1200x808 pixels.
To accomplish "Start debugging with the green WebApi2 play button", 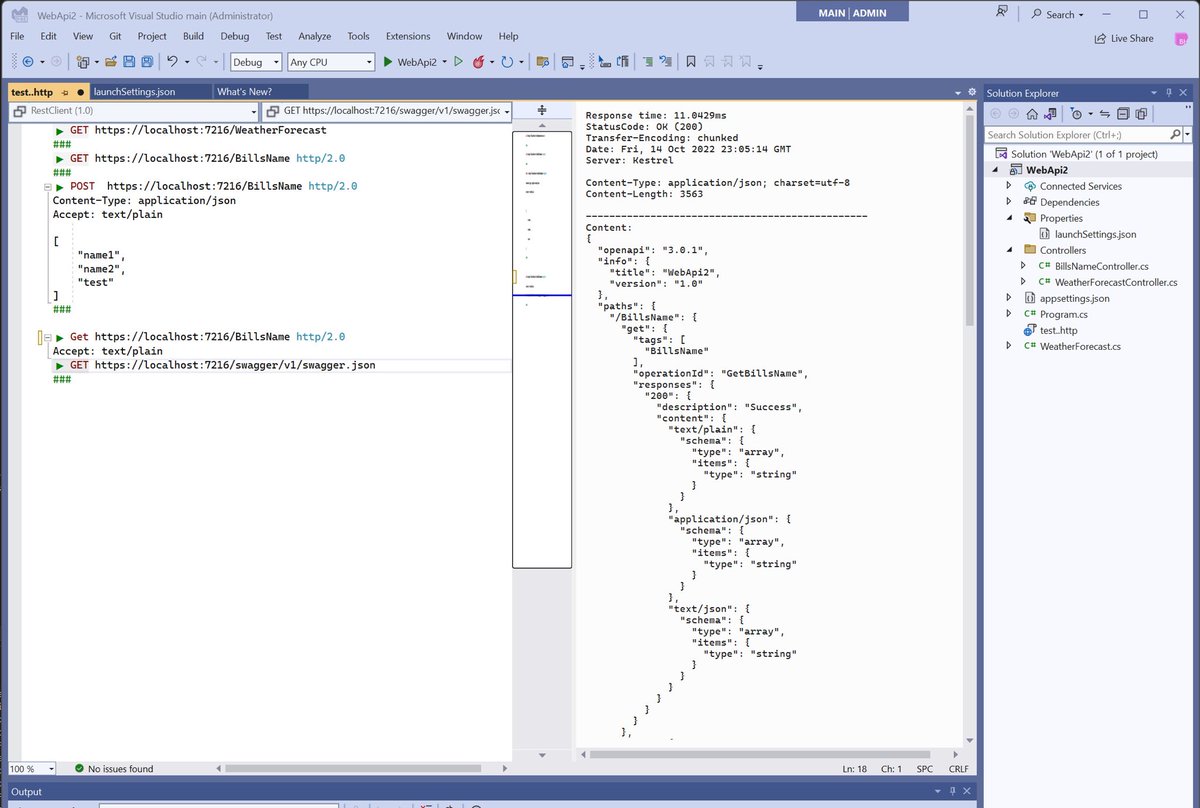I will pyautogui.click(x=388, y=62).
